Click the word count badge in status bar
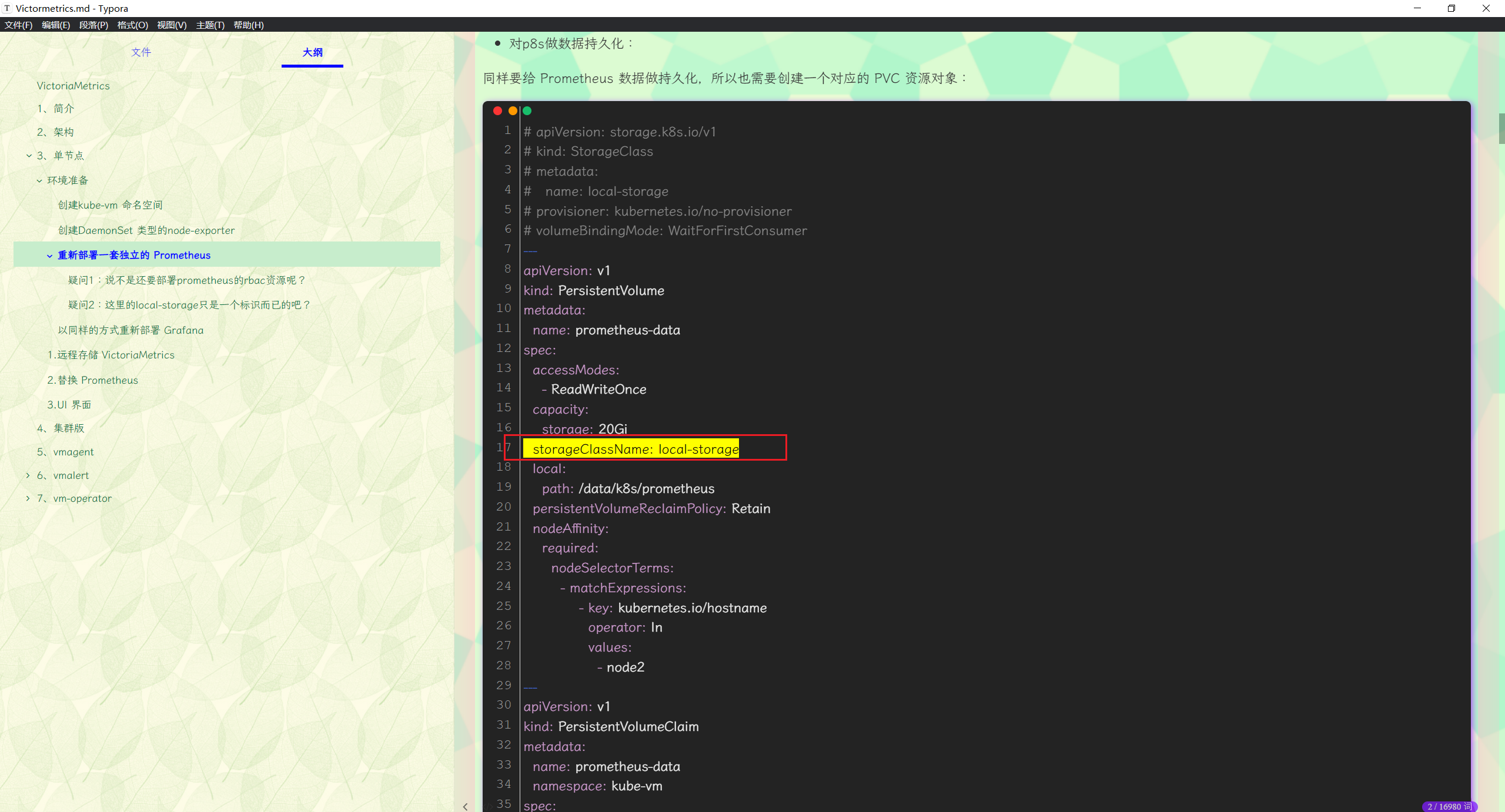This screenshot has height=812, width=1505. pyautogui.click(x=1449, y=806)
